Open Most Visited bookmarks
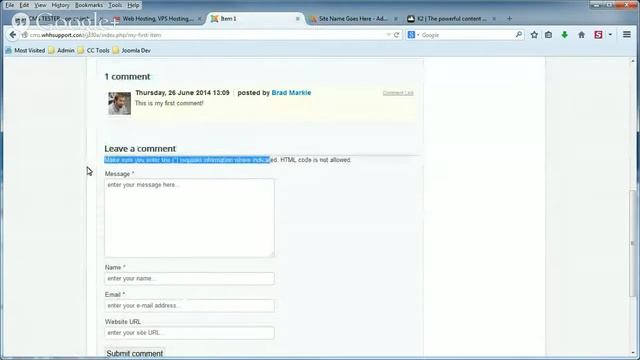 (x=25, y=51)
